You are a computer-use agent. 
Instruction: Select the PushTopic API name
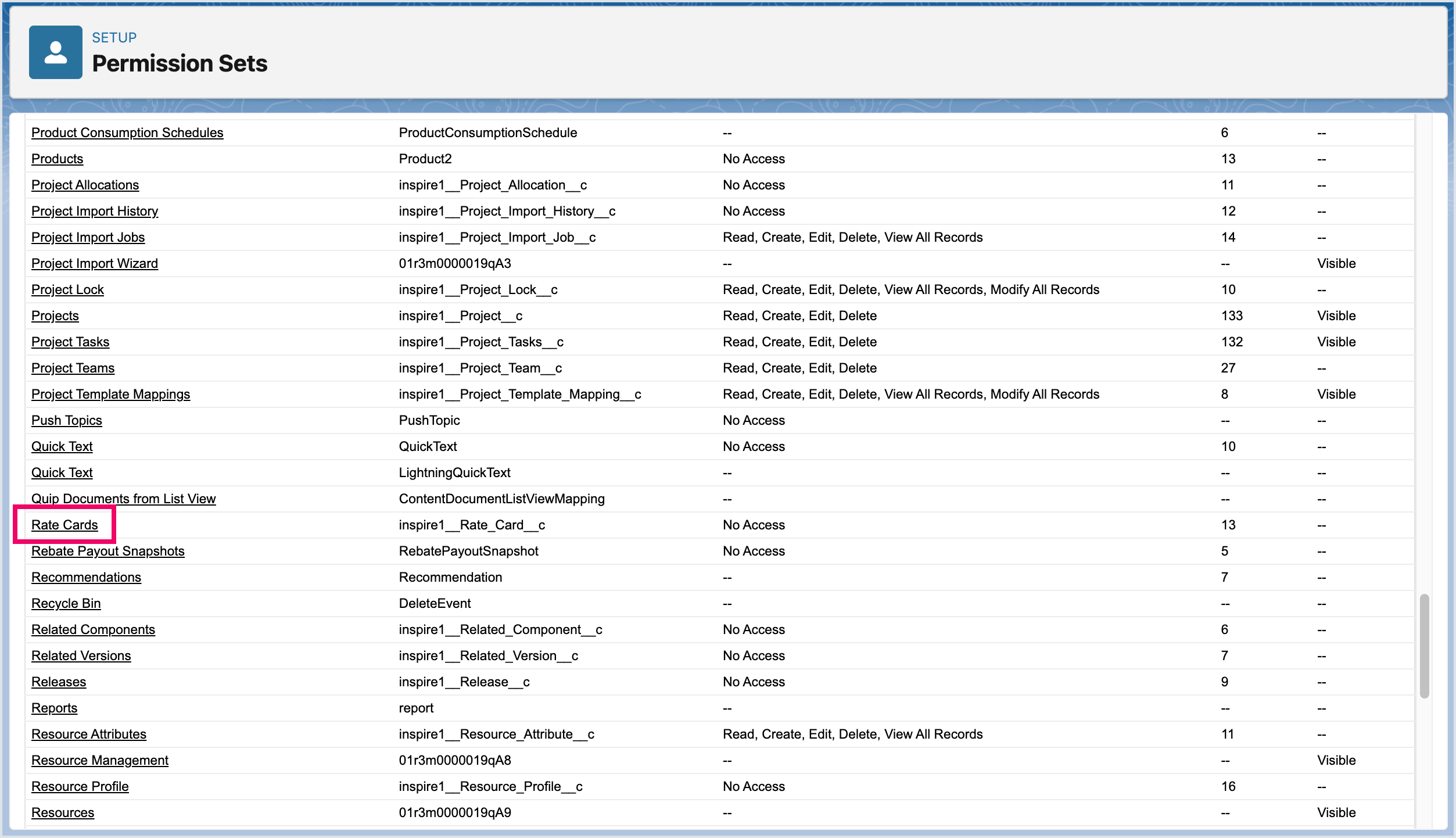click(429, 420)
